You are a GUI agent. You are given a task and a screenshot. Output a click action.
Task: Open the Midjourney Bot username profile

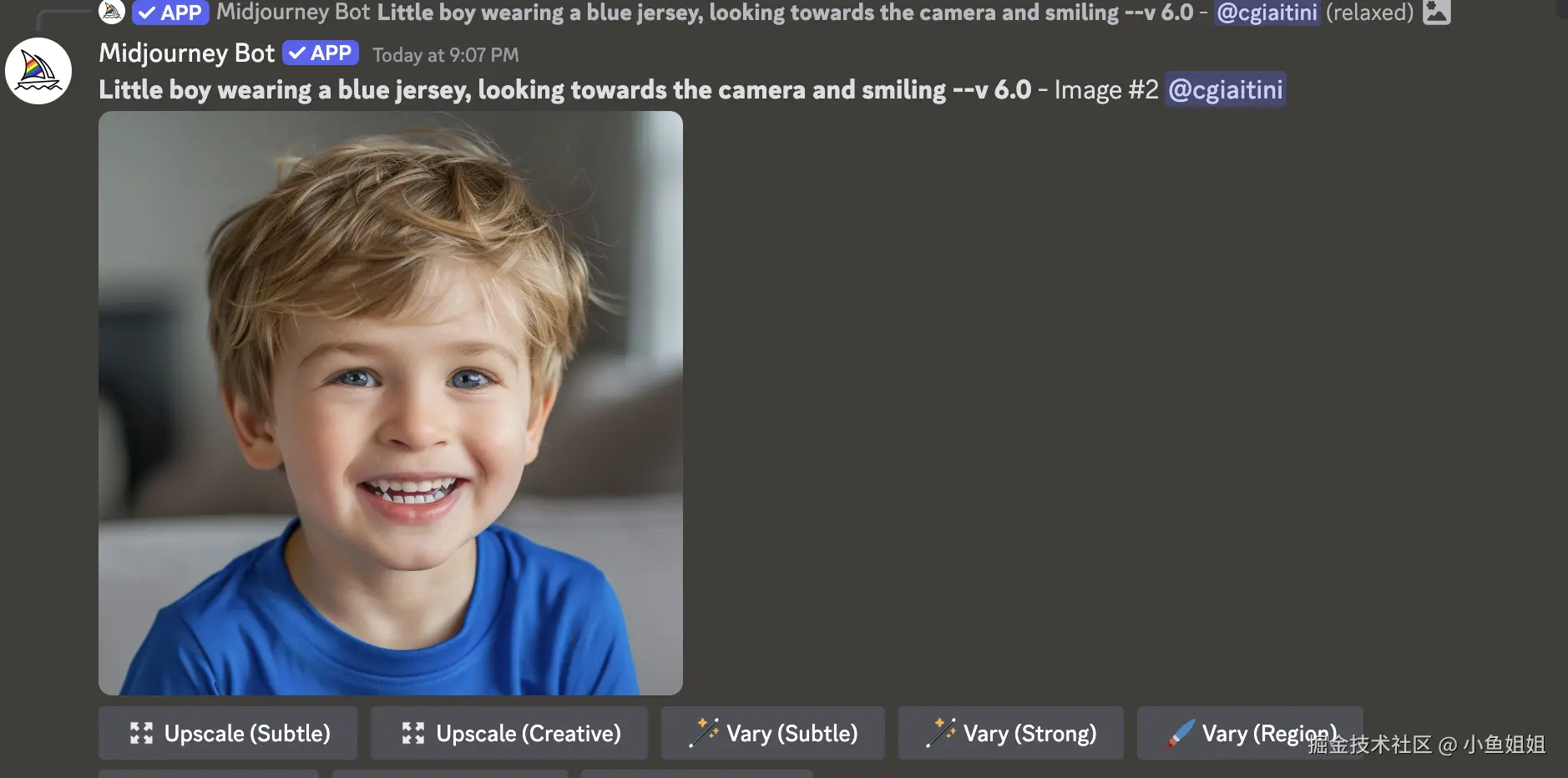[x=187, y=53]
